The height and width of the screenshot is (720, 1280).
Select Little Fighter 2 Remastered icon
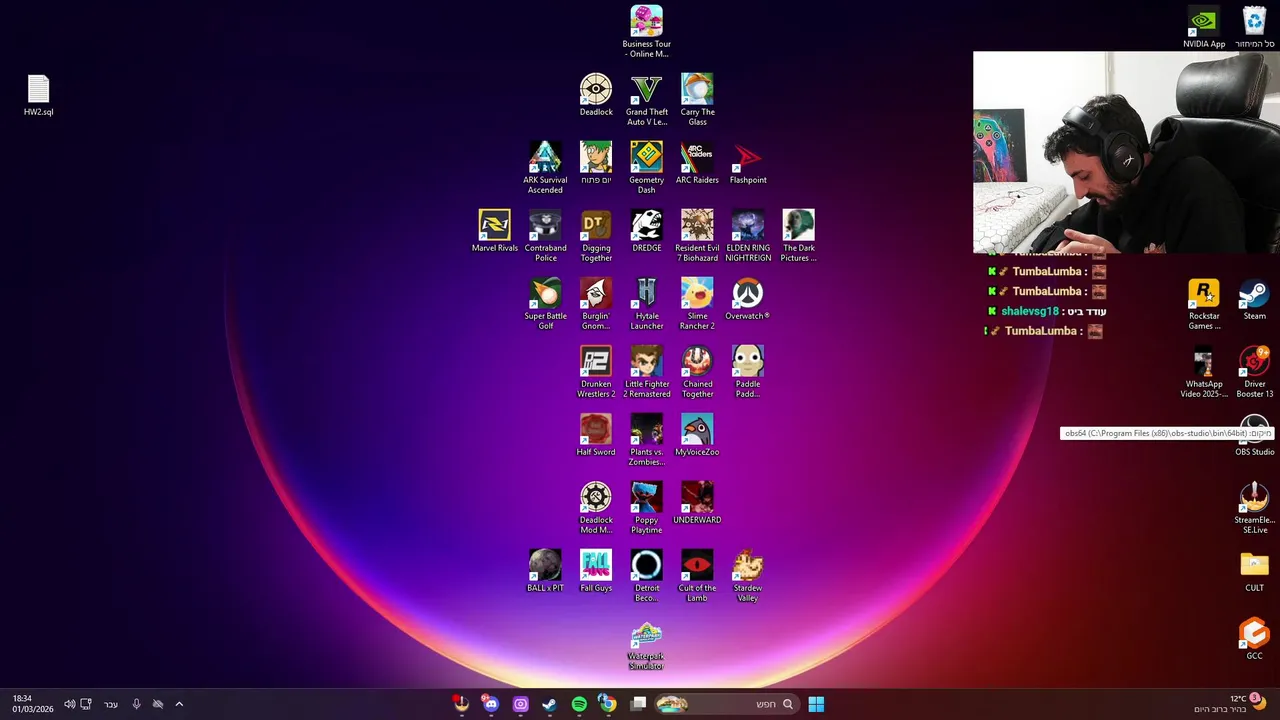pyautogui.click(x=646, y=372)
